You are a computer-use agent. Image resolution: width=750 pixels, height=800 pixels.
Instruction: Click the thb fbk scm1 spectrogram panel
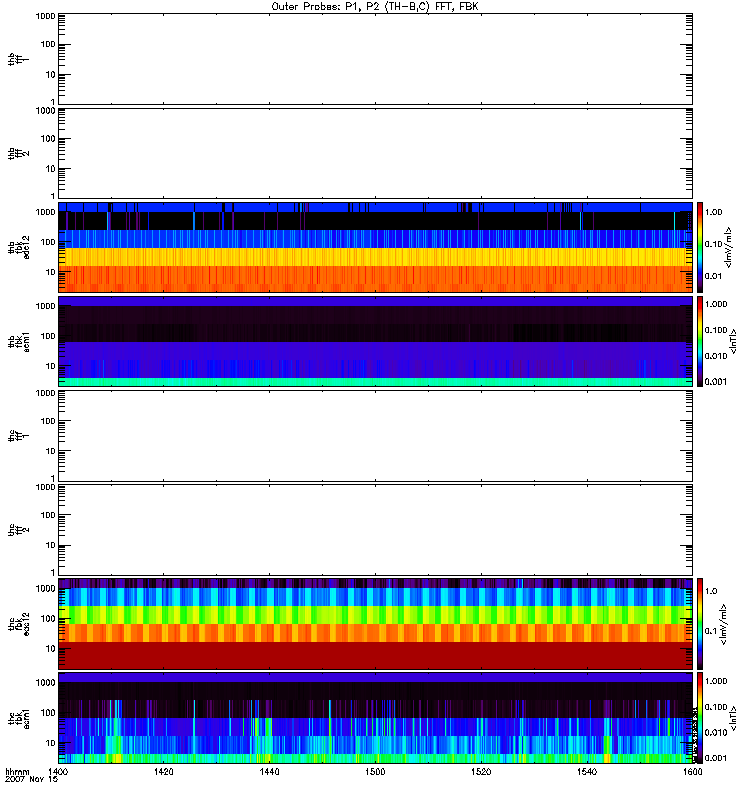coord(375,341)
